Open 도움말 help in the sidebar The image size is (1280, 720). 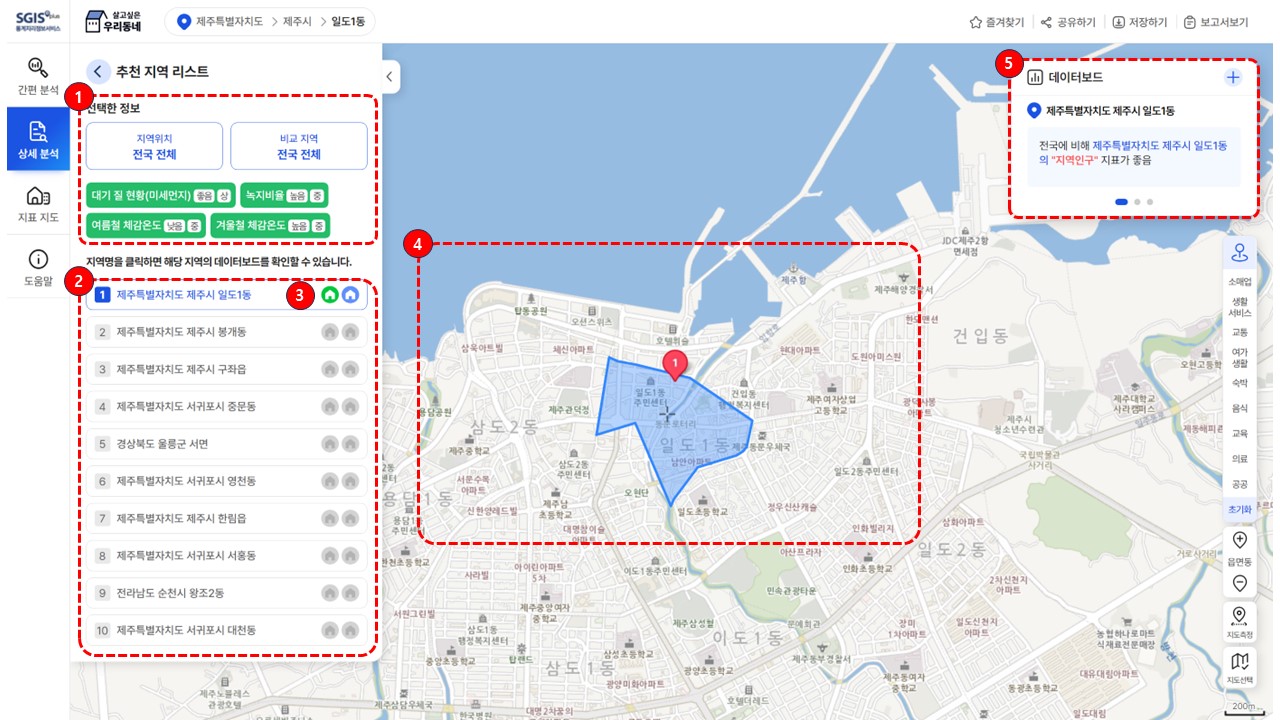coord(37,267)
